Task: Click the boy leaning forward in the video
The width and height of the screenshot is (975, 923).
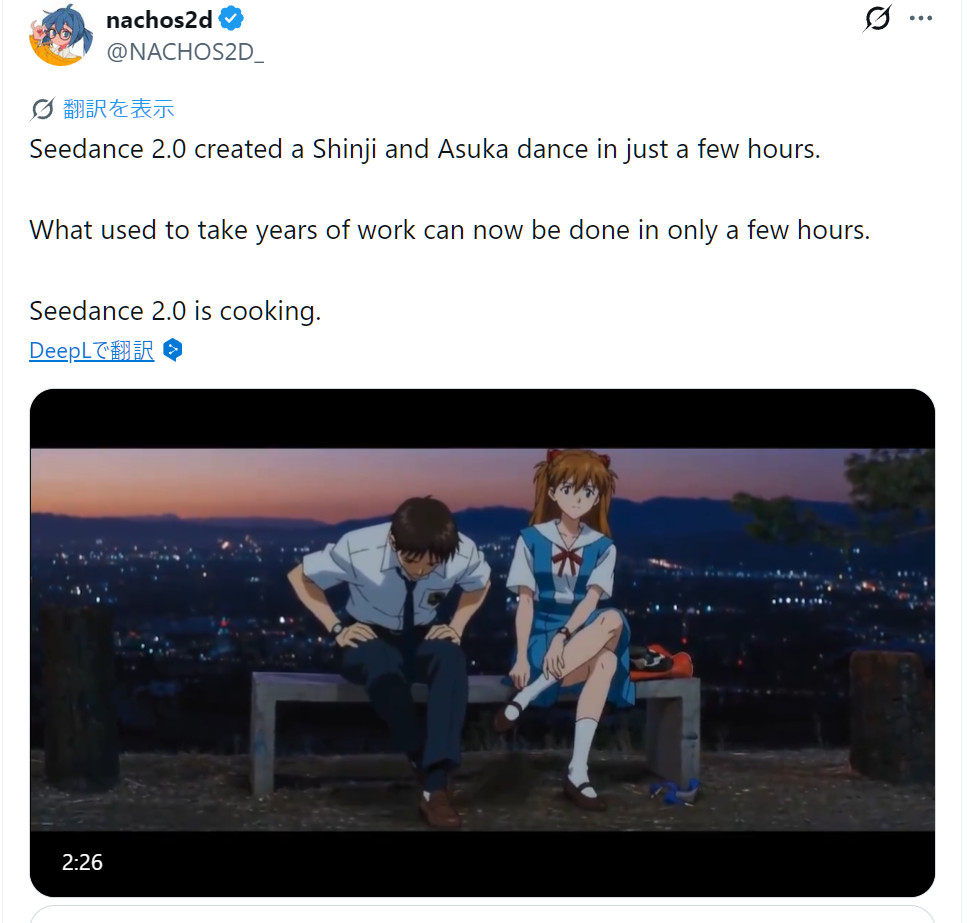Action: [400, 620]
